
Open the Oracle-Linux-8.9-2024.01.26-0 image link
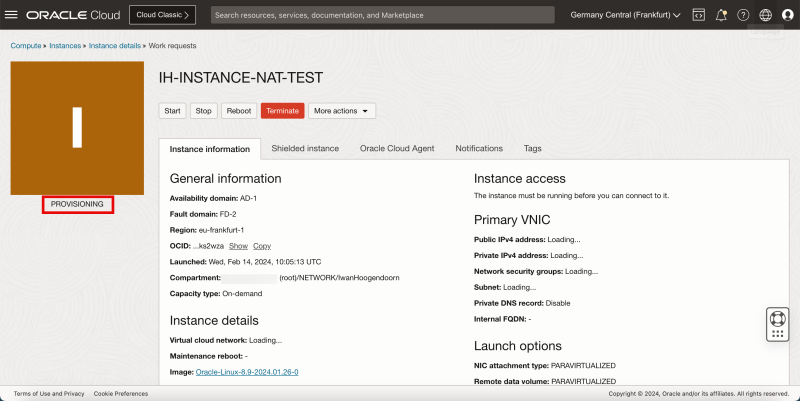point(247,372)
